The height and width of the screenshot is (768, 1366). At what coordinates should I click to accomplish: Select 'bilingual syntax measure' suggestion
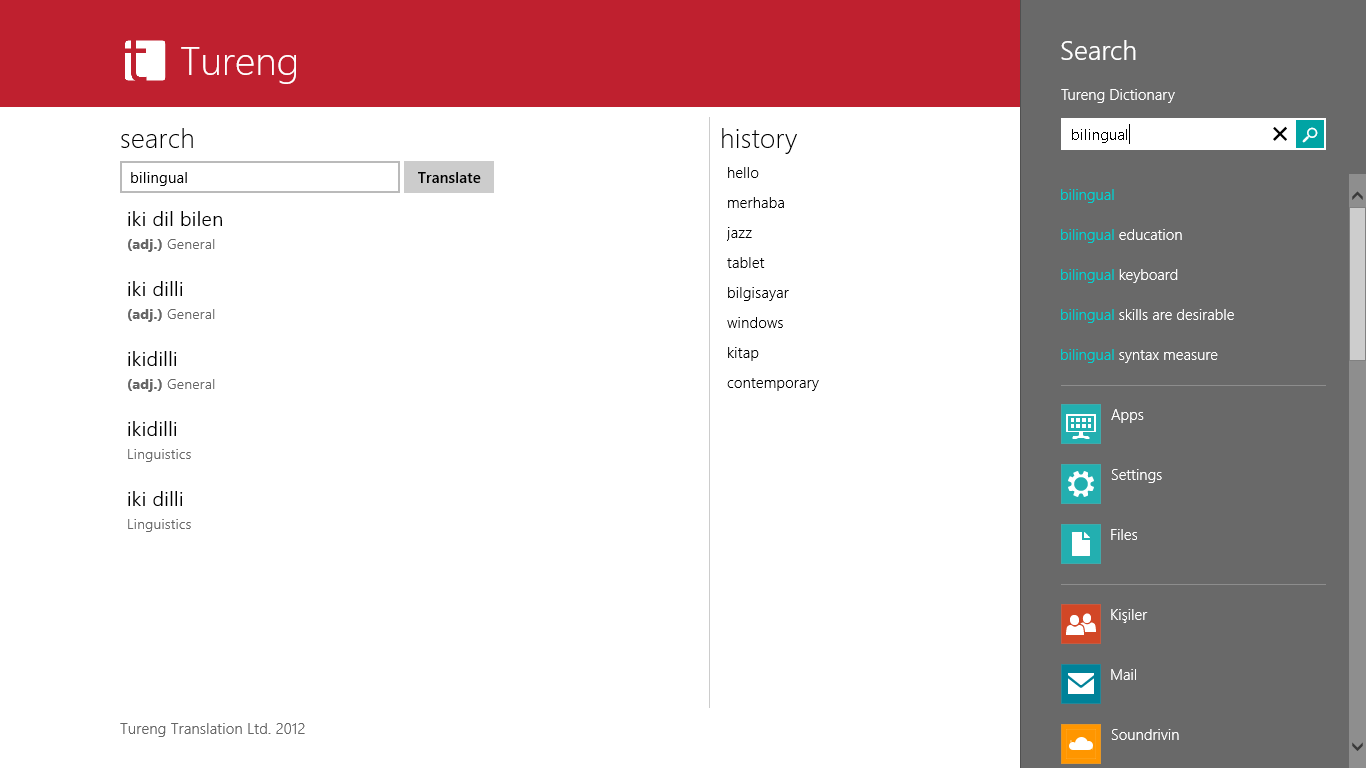pos(1139,355)
